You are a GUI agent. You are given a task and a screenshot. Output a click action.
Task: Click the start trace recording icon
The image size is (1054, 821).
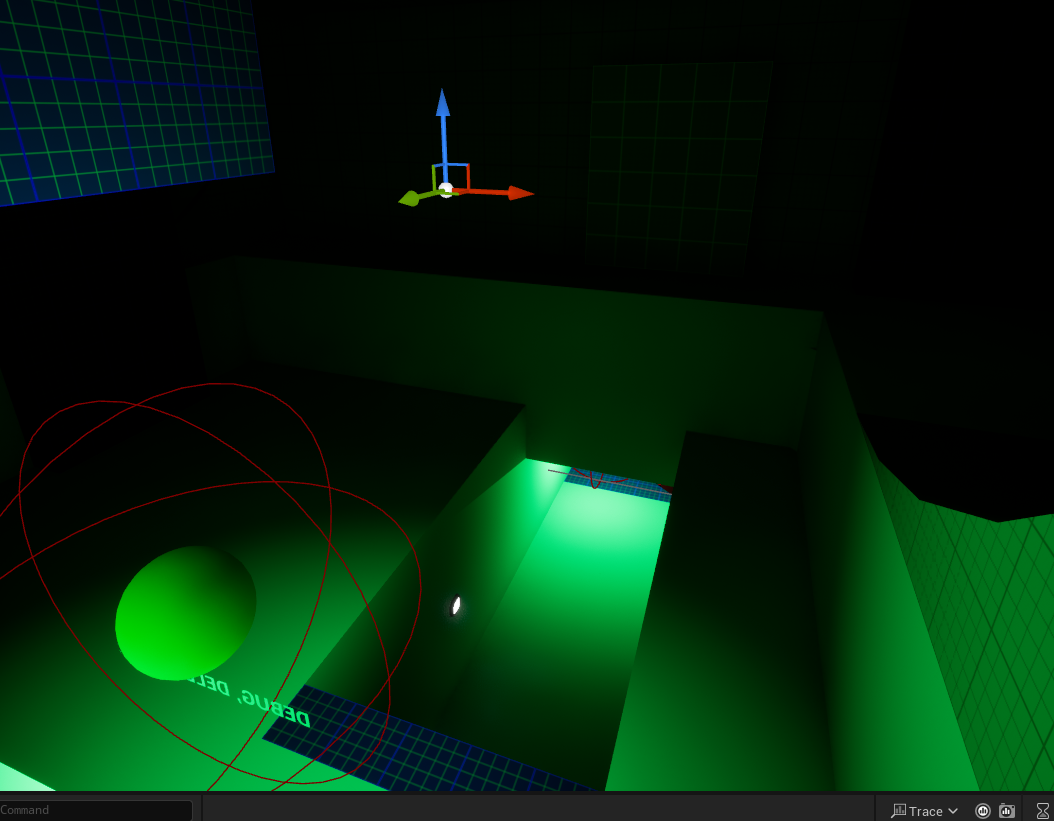[983, 811]
